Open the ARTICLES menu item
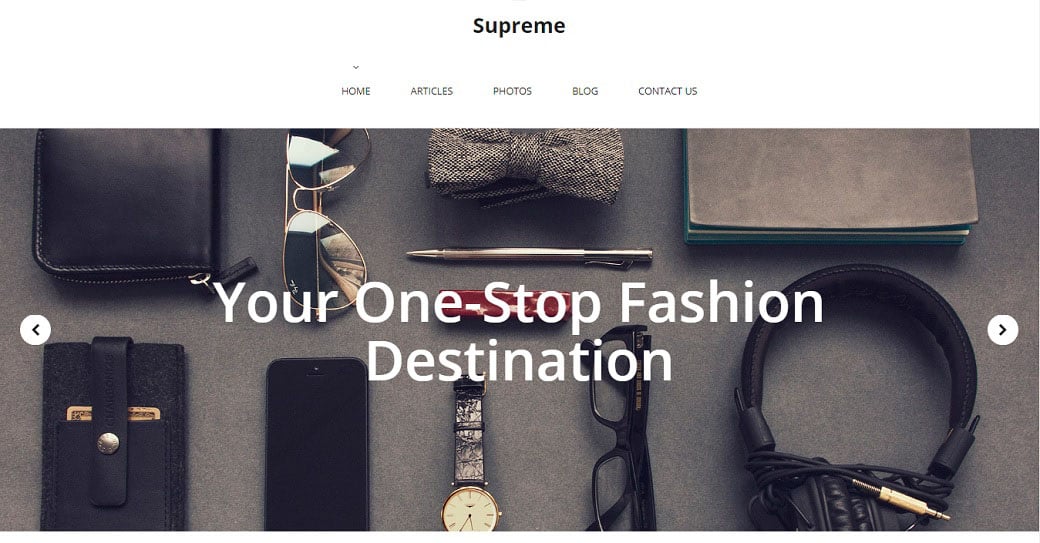Screen dimensions: 1040x543 (x=431, y=91)
